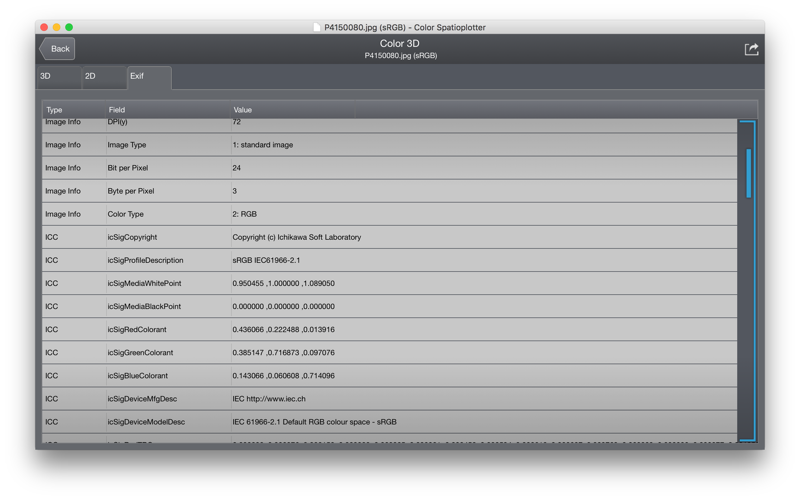800x500 pixels.
Task: Minimize the window with the yellow button
Action: 57,27
